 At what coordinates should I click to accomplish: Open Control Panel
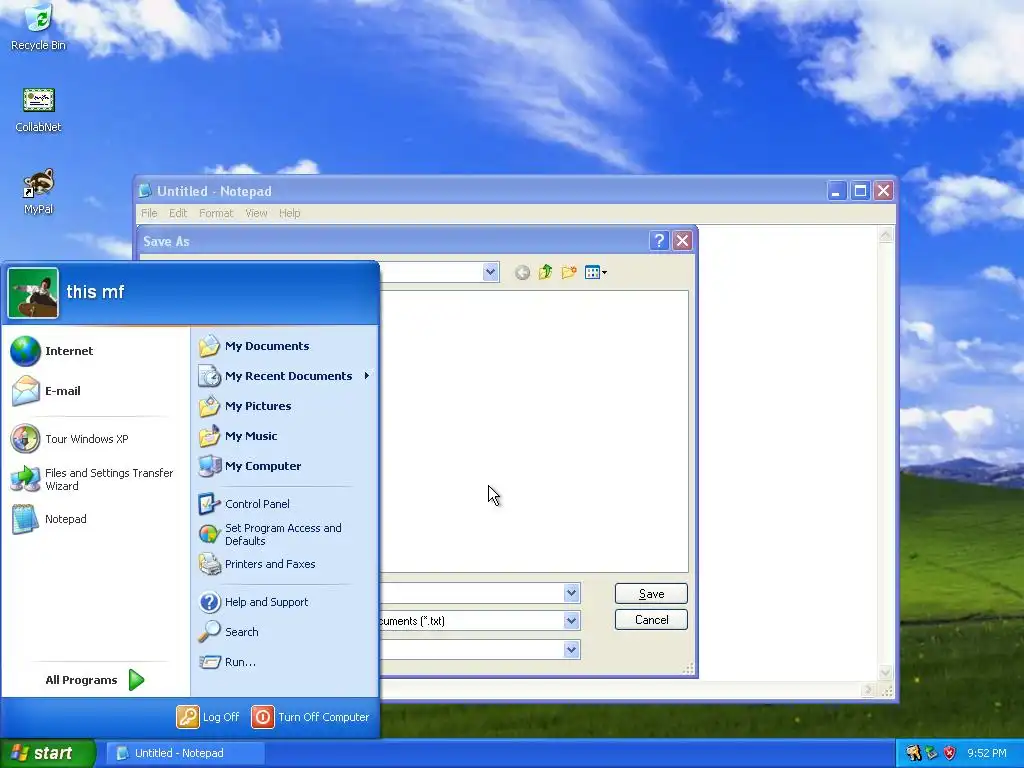point(285,504)
